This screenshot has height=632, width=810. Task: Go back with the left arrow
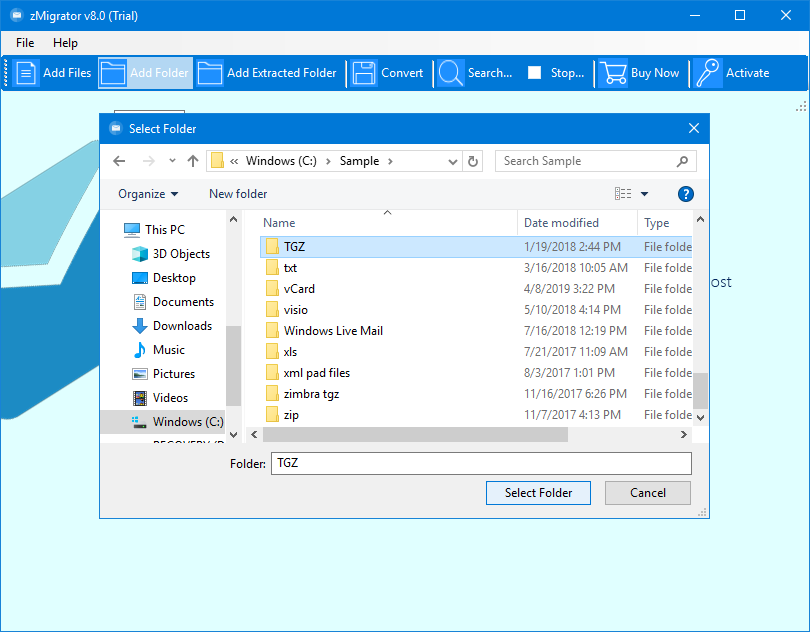pos(119,161)
